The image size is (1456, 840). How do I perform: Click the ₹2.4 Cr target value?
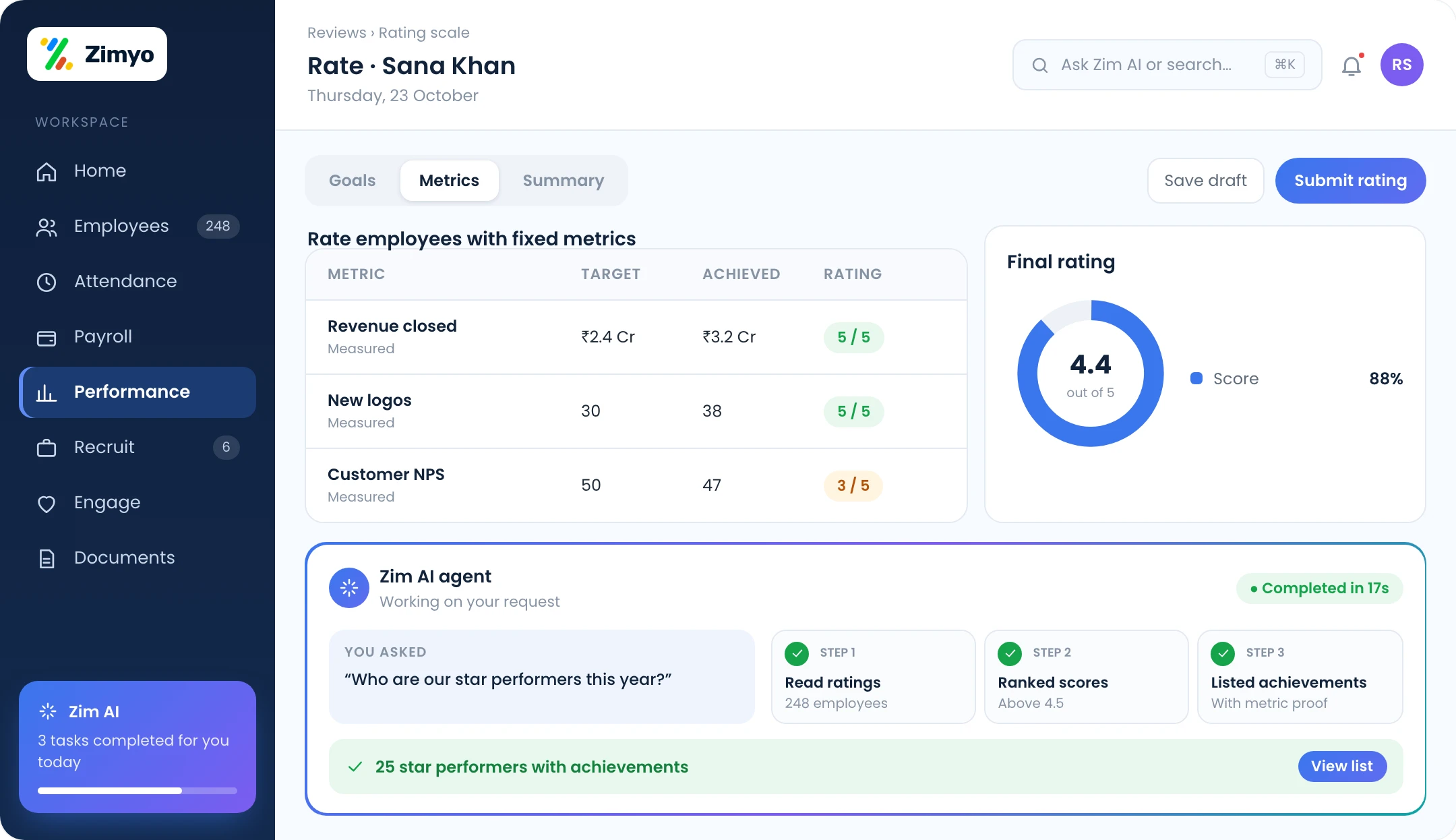[x=608, y=337]
